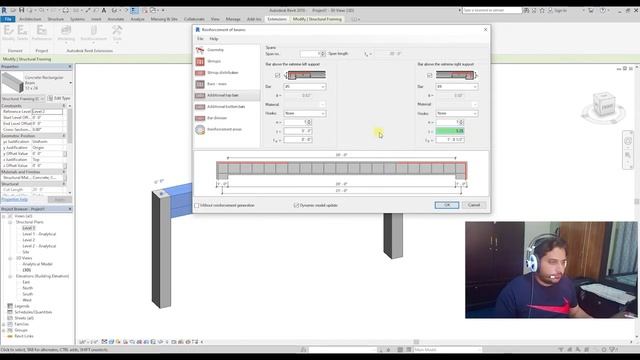Click the 3D ViewCube in Revit viewport
The image size is (640, 360).
604,105
